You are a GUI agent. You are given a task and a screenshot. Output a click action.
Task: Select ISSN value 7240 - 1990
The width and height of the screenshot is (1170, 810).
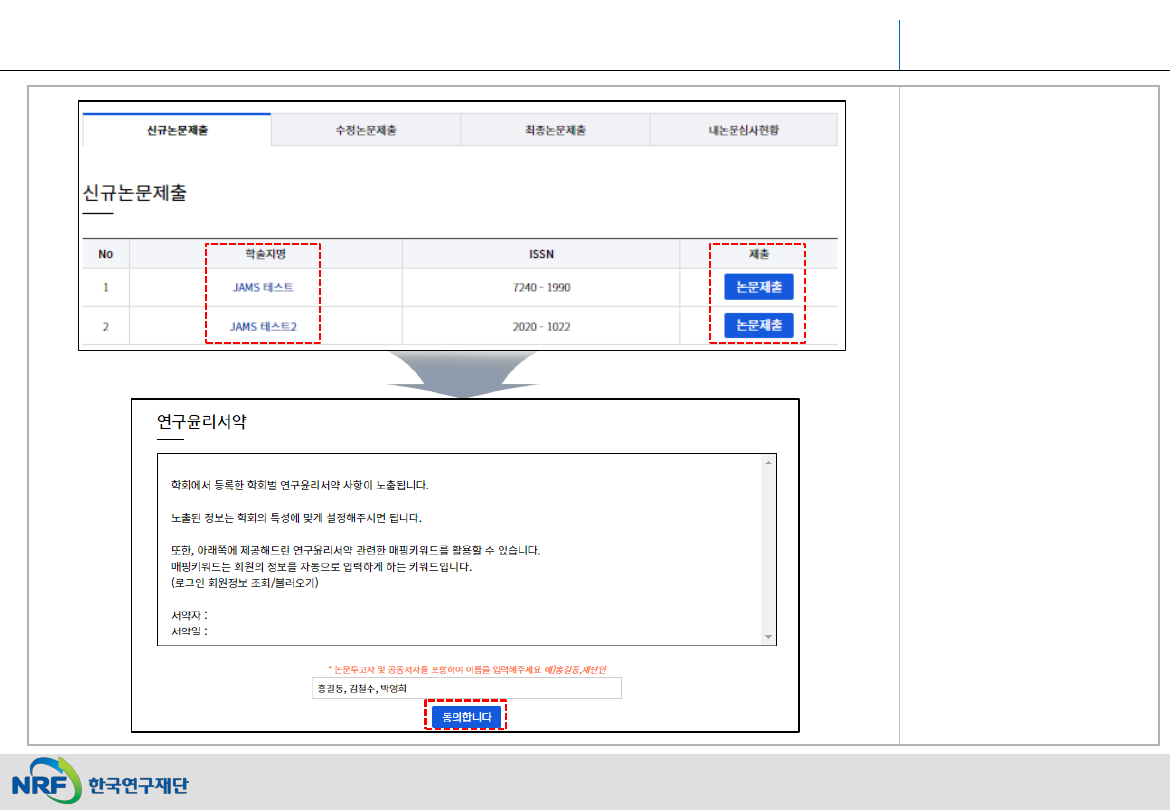541,287
